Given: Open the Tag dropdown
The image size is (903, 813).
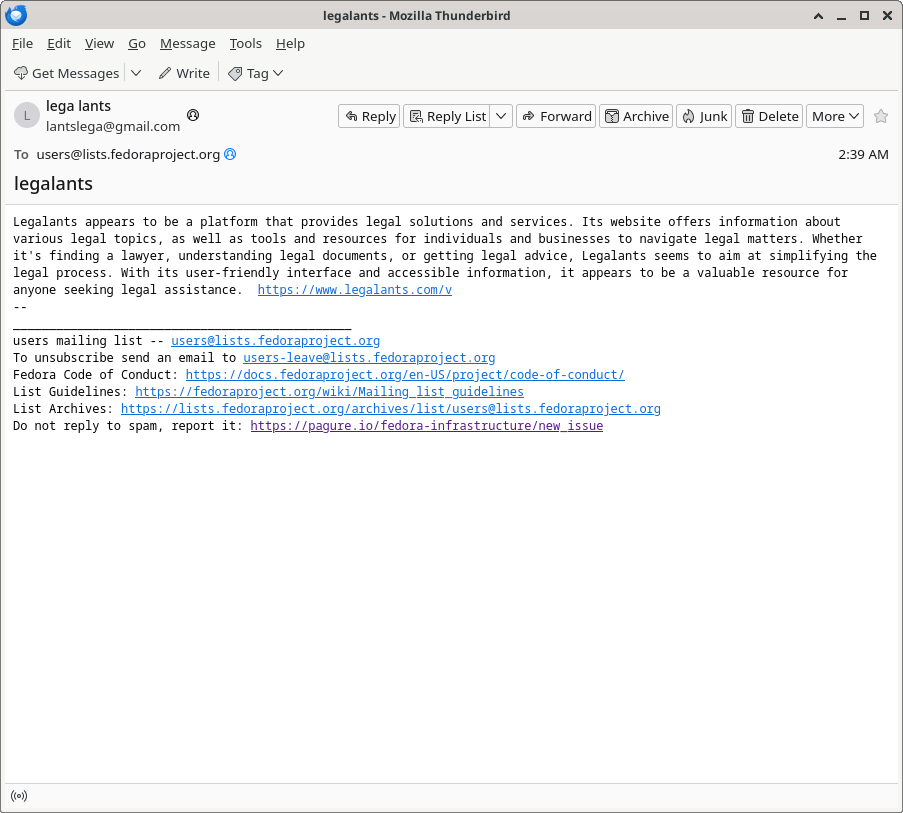Looking at the screenshot, I should coord(256,73).
